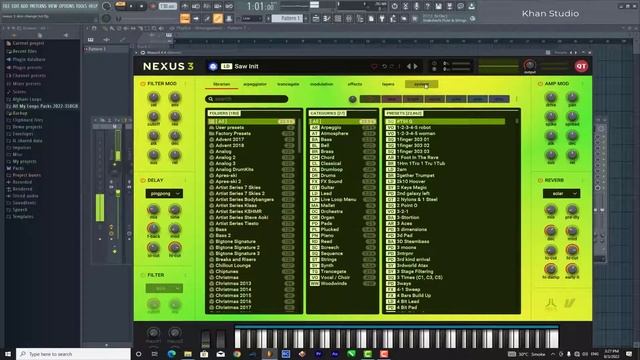
Task: Open the FILE menu in FL Studio
Action: [x=6, y=6]
